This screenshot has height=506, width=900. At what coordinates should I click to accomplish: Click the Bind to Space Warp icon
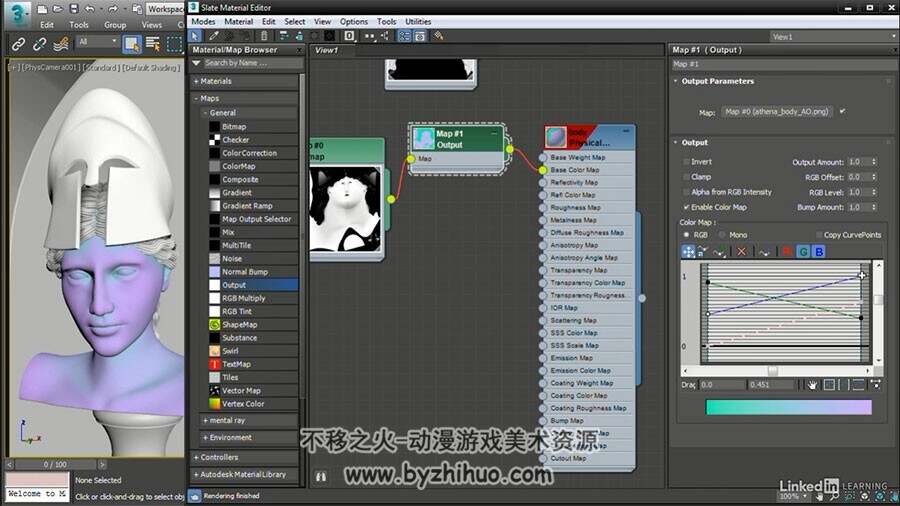pyautogui.click(x=60, y=44)
